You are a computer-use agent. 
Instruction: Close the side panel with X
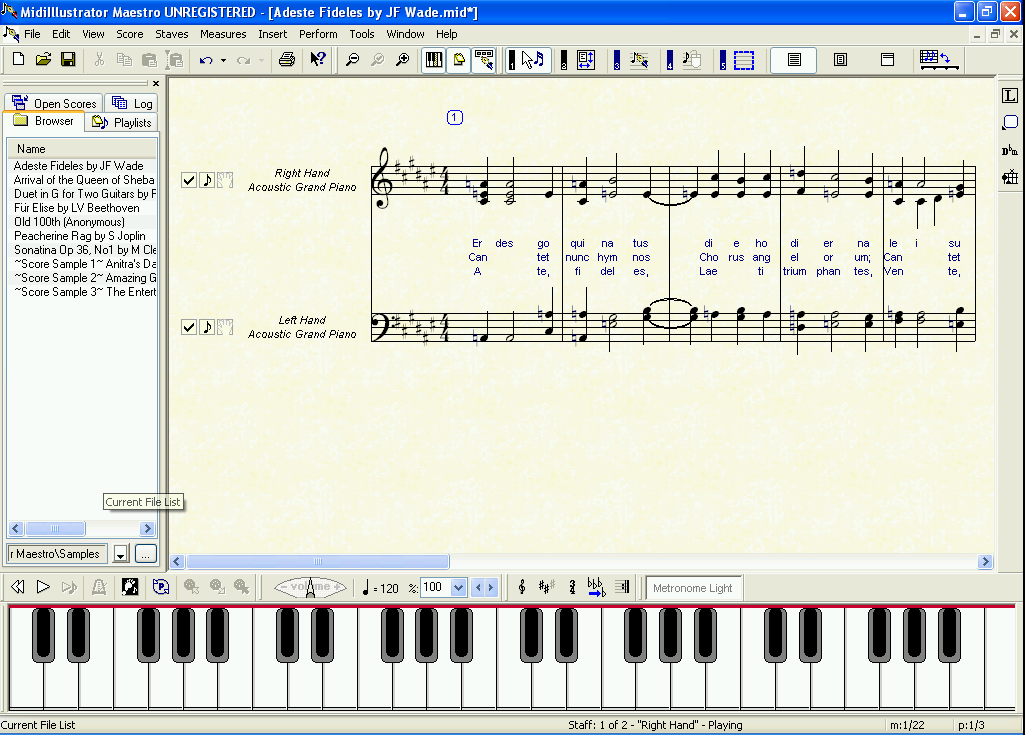[x=156, y=83]
